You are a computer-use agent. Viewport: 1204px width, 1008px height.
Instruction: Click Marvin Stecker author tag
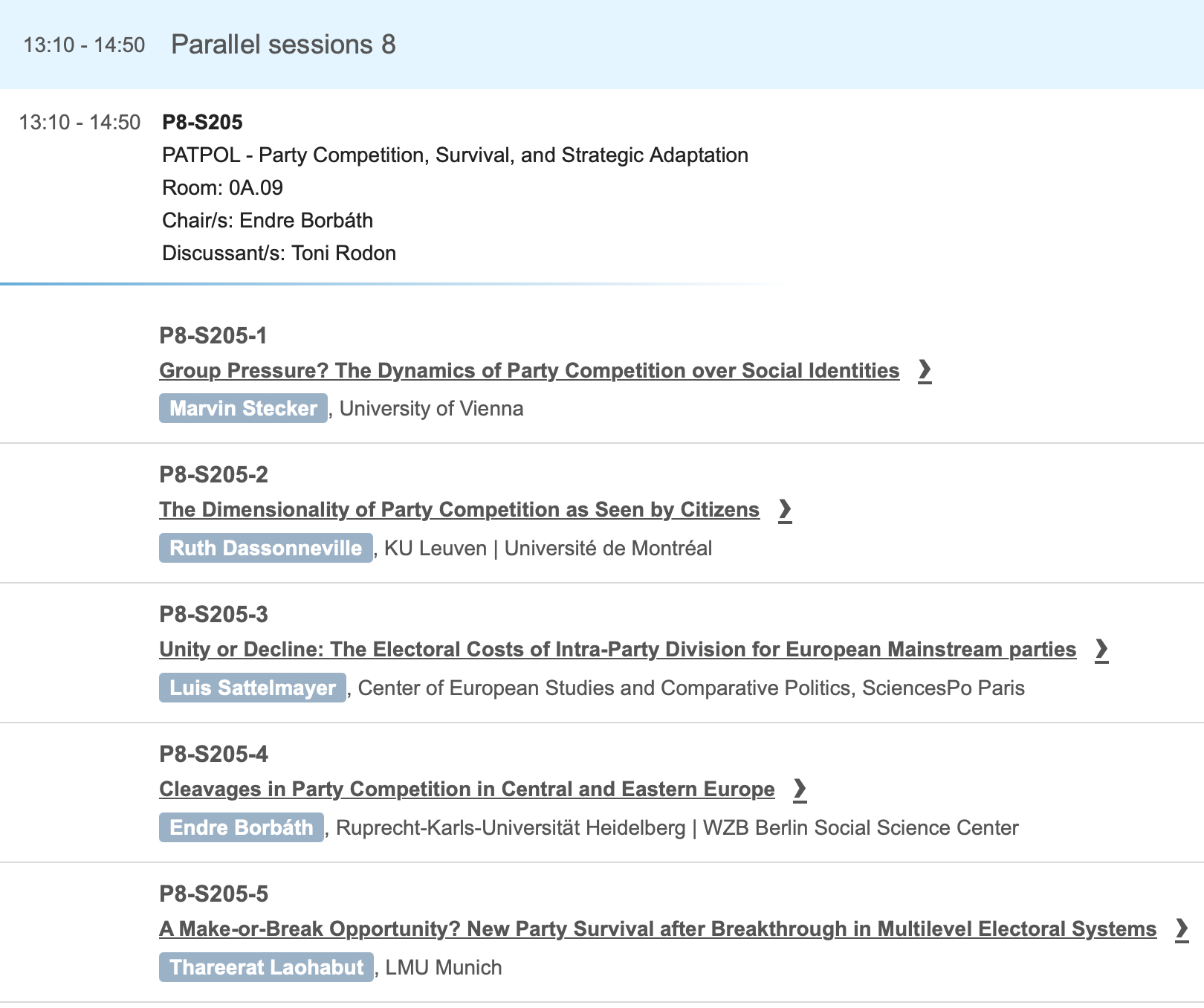coord(243,408)
